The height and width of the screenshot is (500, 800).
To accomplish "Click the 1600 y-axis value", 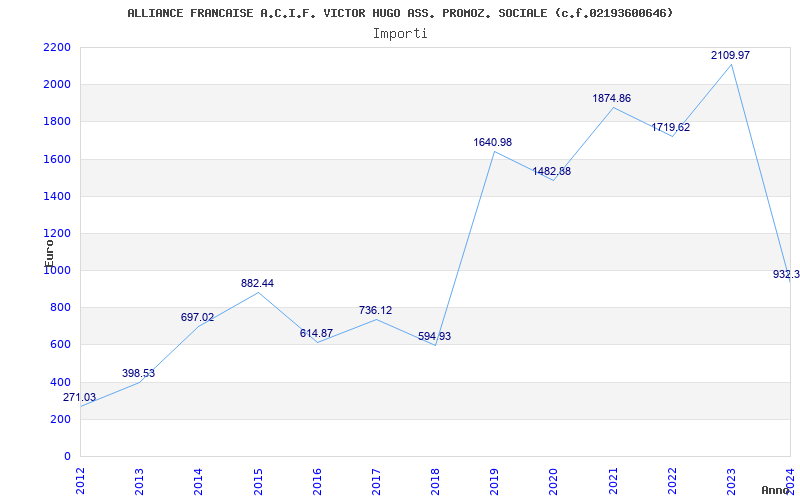I will tap(57, 159).
